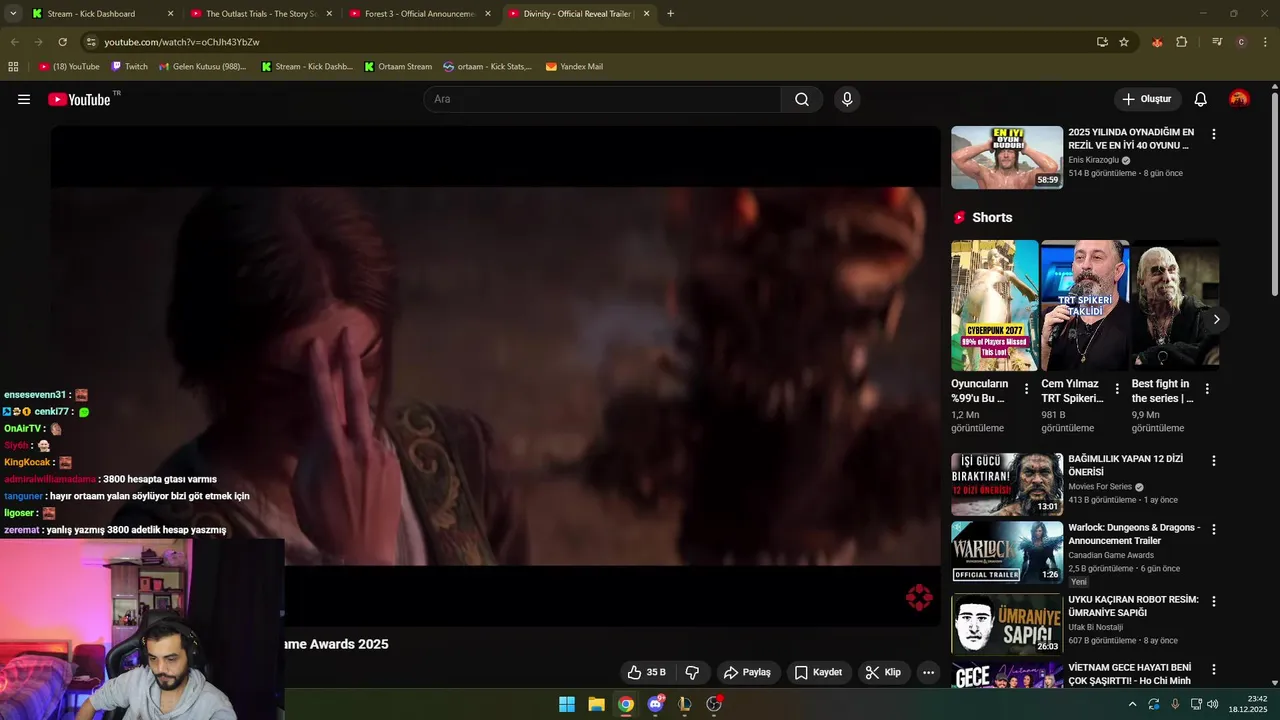The height and width of the screenshot is (720, 1280).
Task: Open options for Warlock Announcement Trailer video
Action: coord(1214,529)
